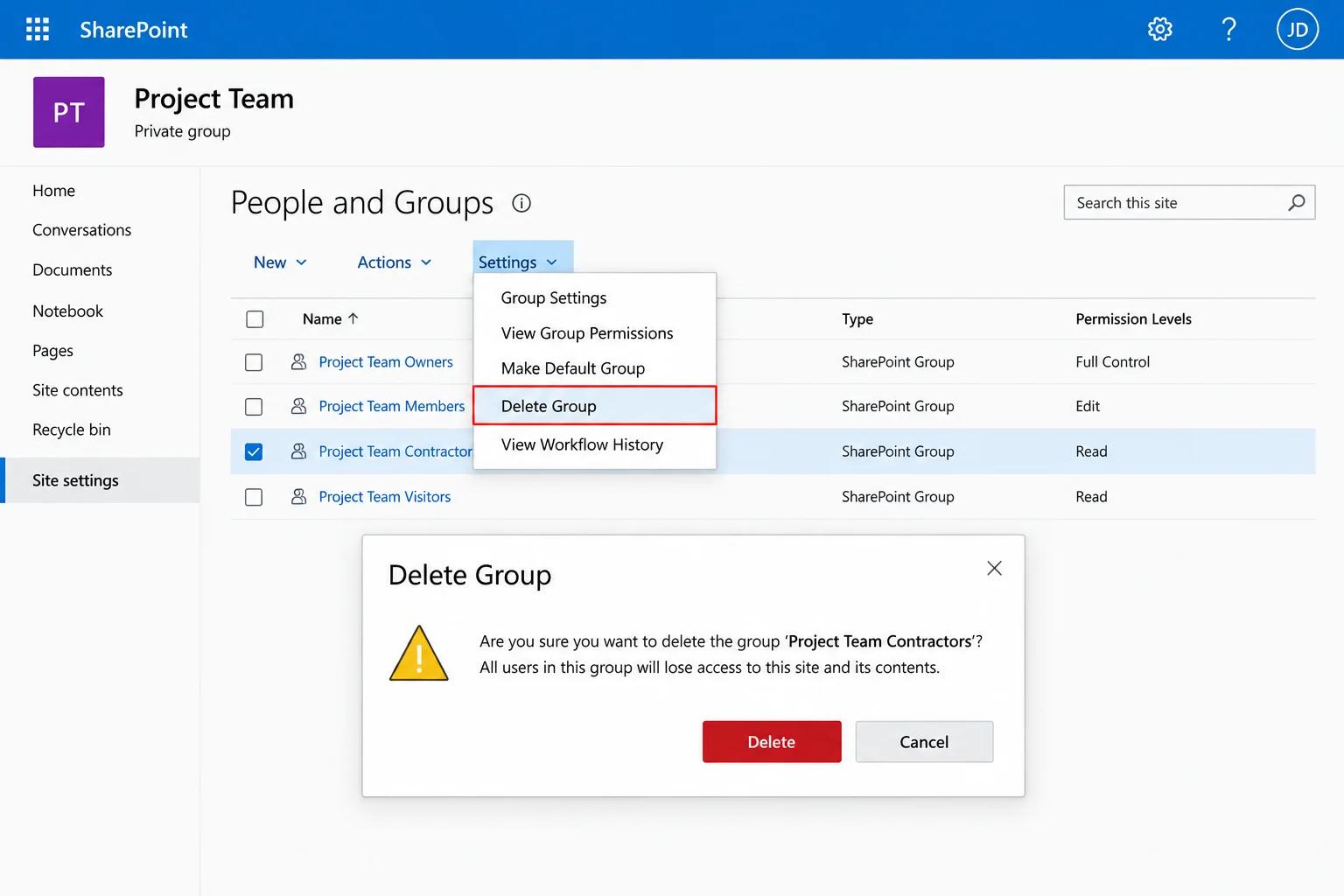Open the Project Team Owners group link
The width and height of the screenshot is (1344, 896).
pyautogui.click(x=386, y=362)
